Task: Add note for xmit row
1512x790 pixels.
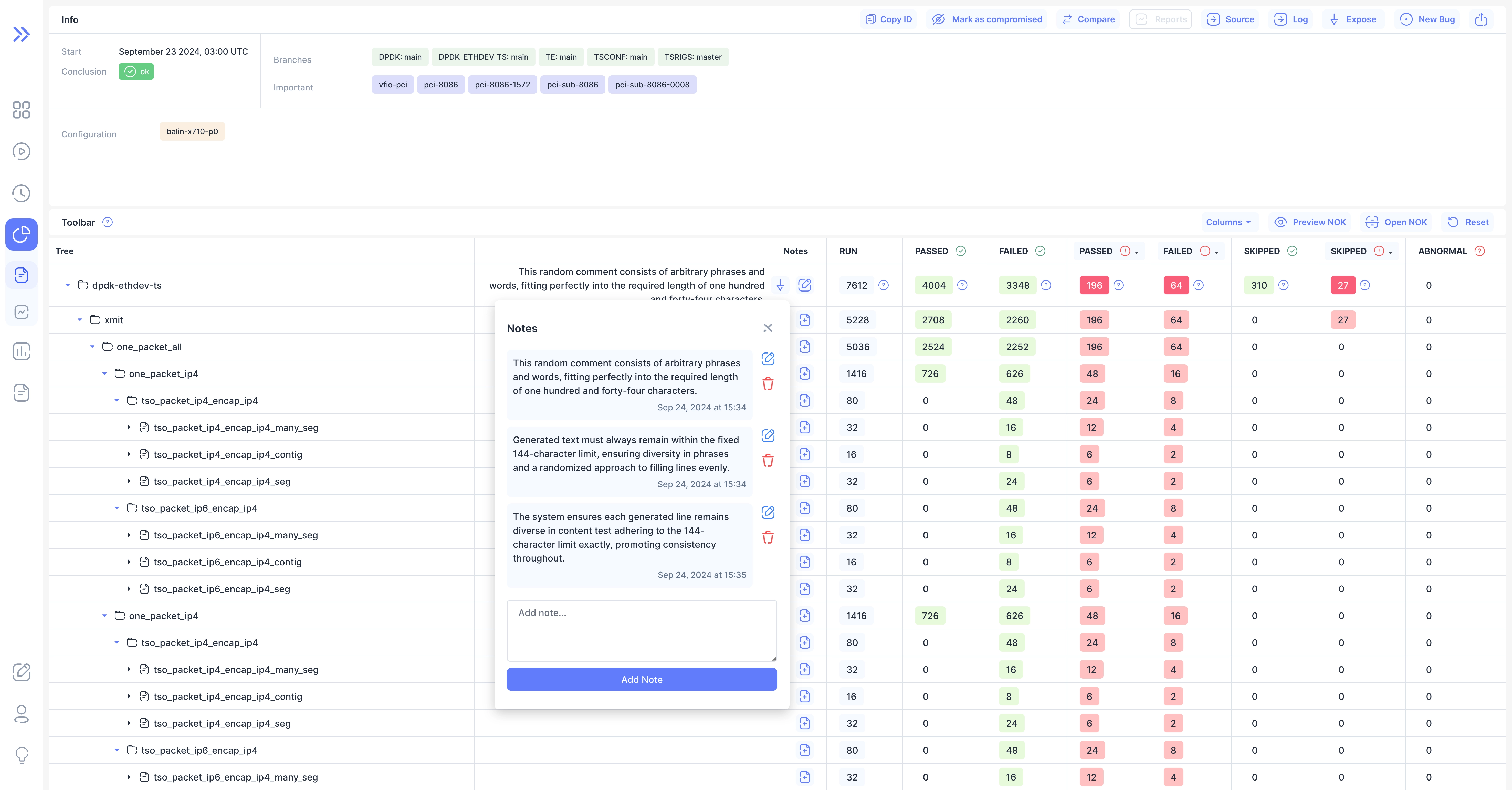Action: point(805,320)
